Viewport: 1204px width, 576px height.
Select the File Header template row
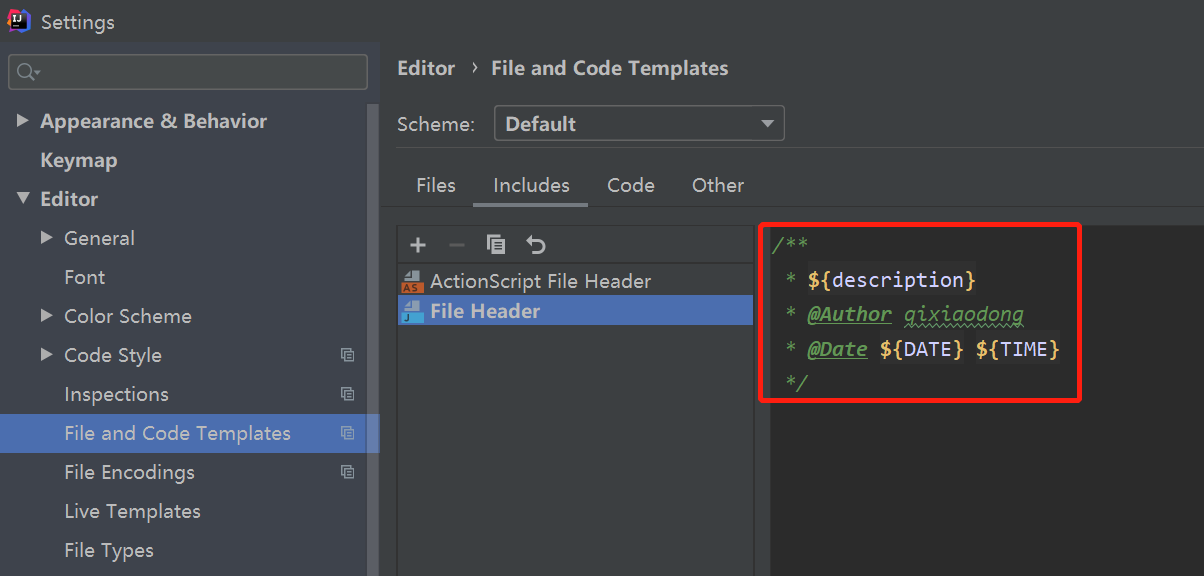[x=575, y=311]
